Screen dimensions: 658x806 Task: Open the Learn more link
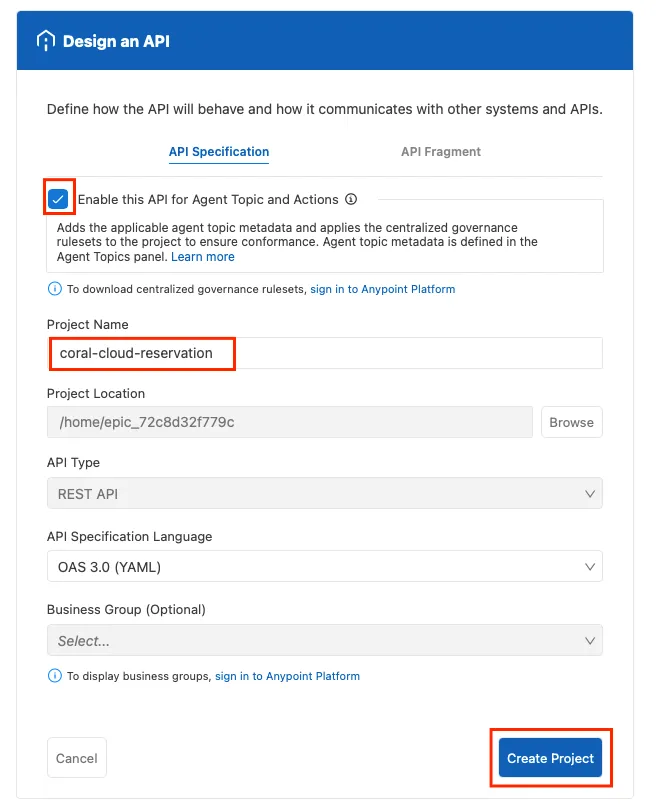coord(203,257)
